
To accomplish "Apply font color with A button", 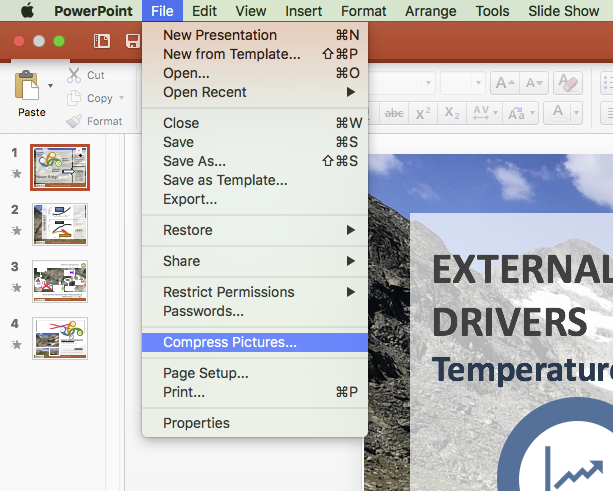I will click(x=558, y=113).
